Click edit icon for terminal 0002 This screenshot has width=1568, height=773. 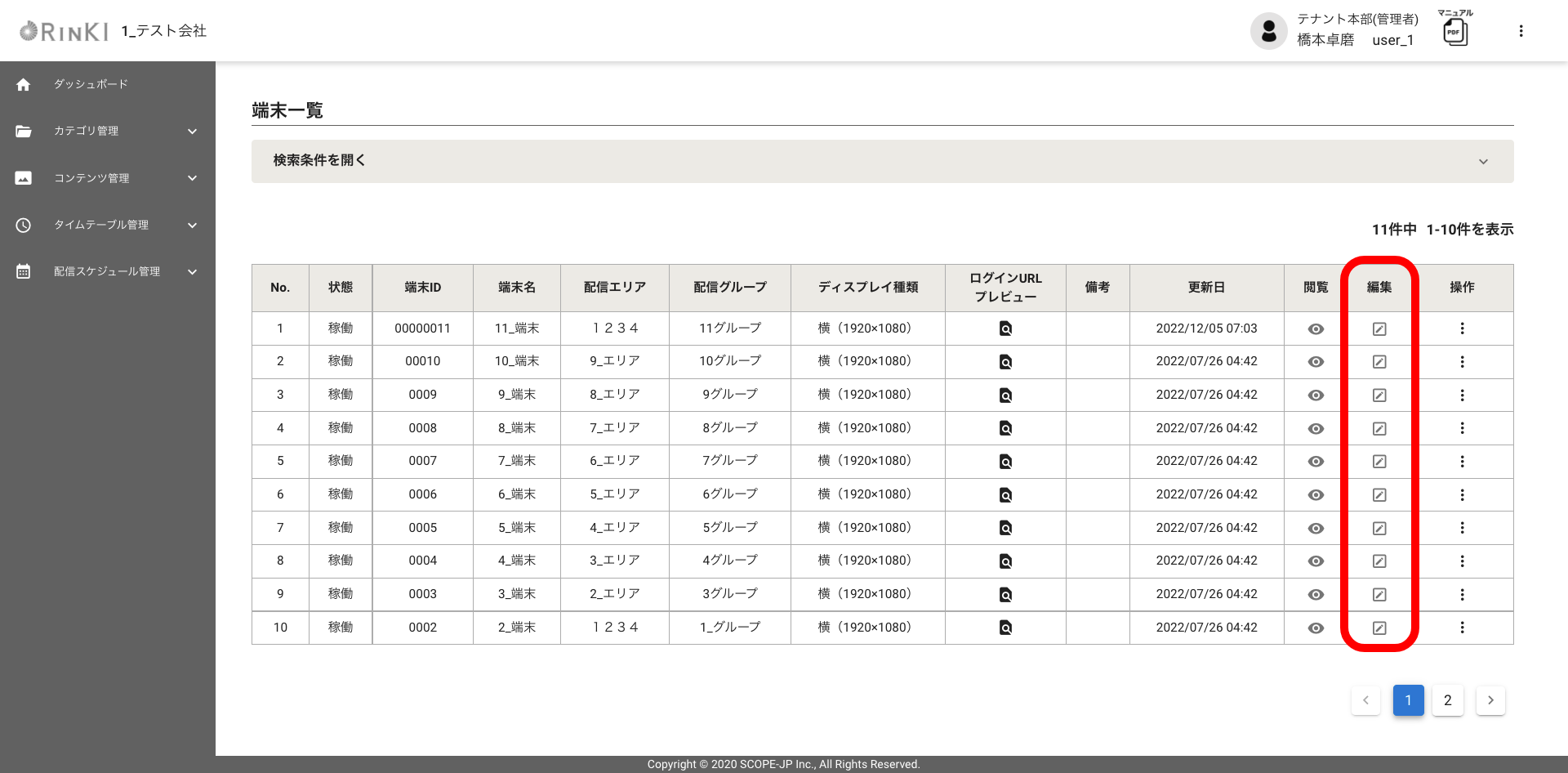tap(1379, 628)
